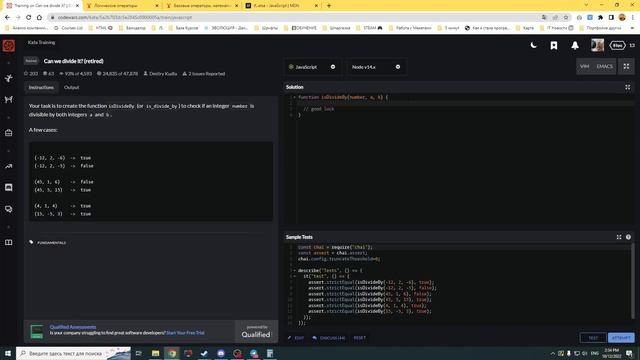Toggle dark mode with the moon icon
The height and width of the screenshot is (360, 640).
click(533, 45)
